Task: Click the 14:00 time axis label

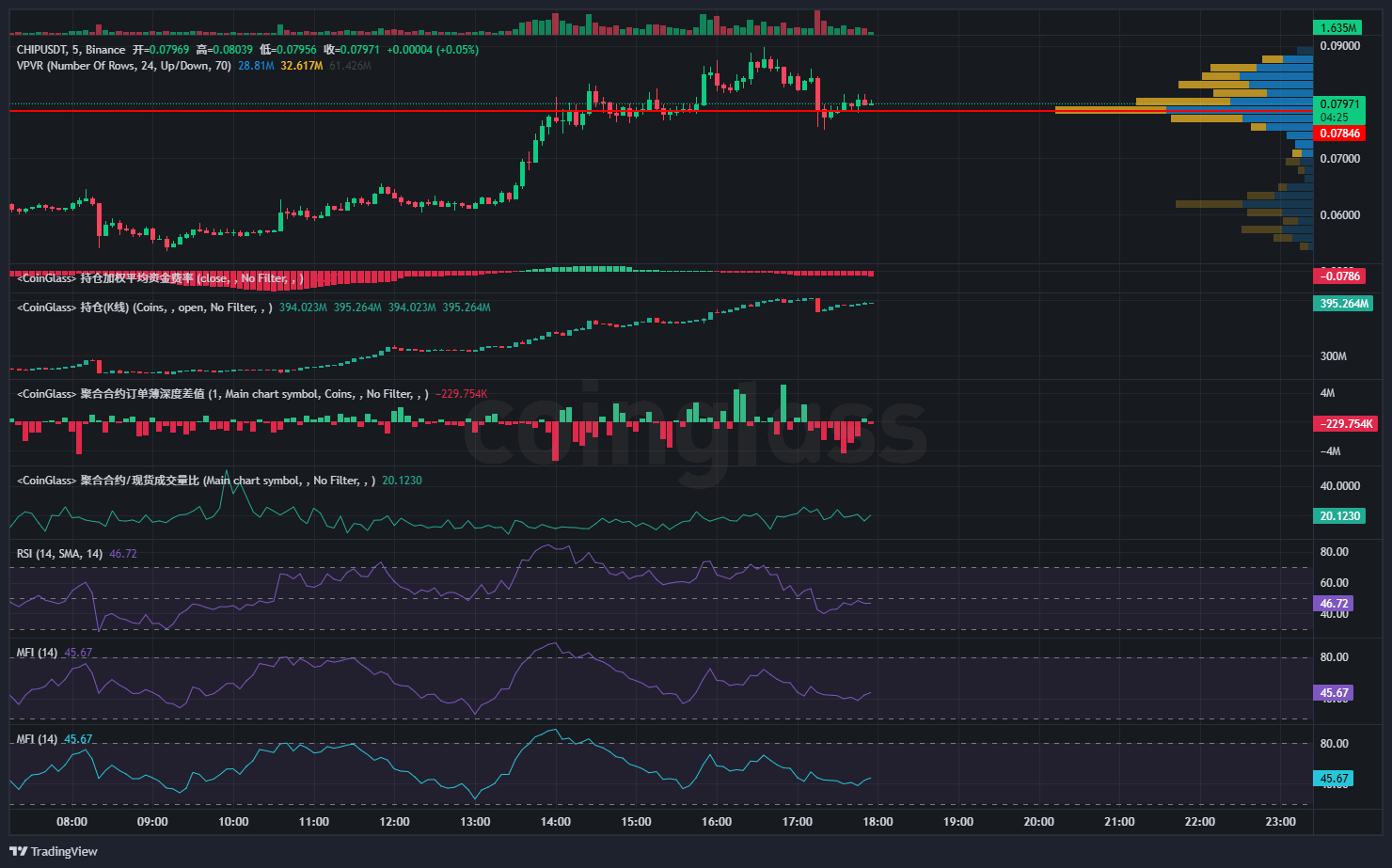Action: click(556, 822)
